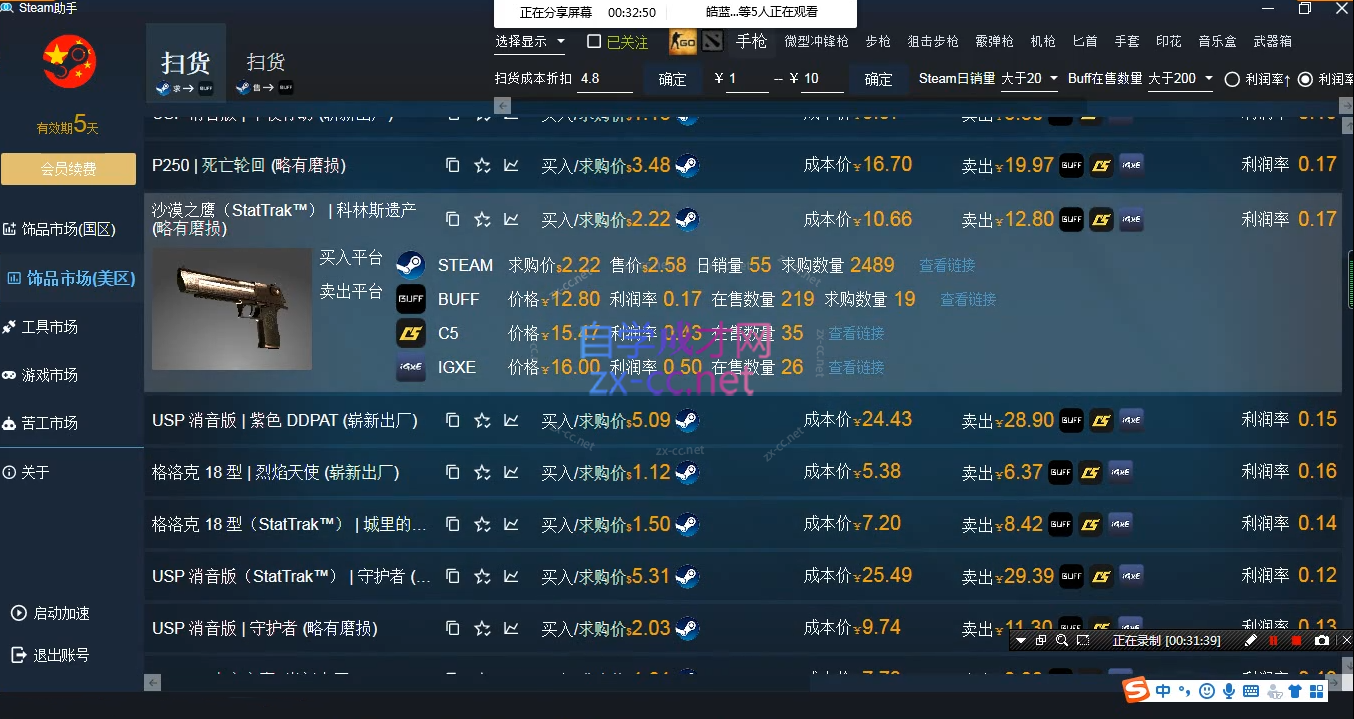Viewport: 1354px width, 719px height.
Task: Copy name of USP 消音版 守护者 (略有磨损)
Action: (452, 628)
